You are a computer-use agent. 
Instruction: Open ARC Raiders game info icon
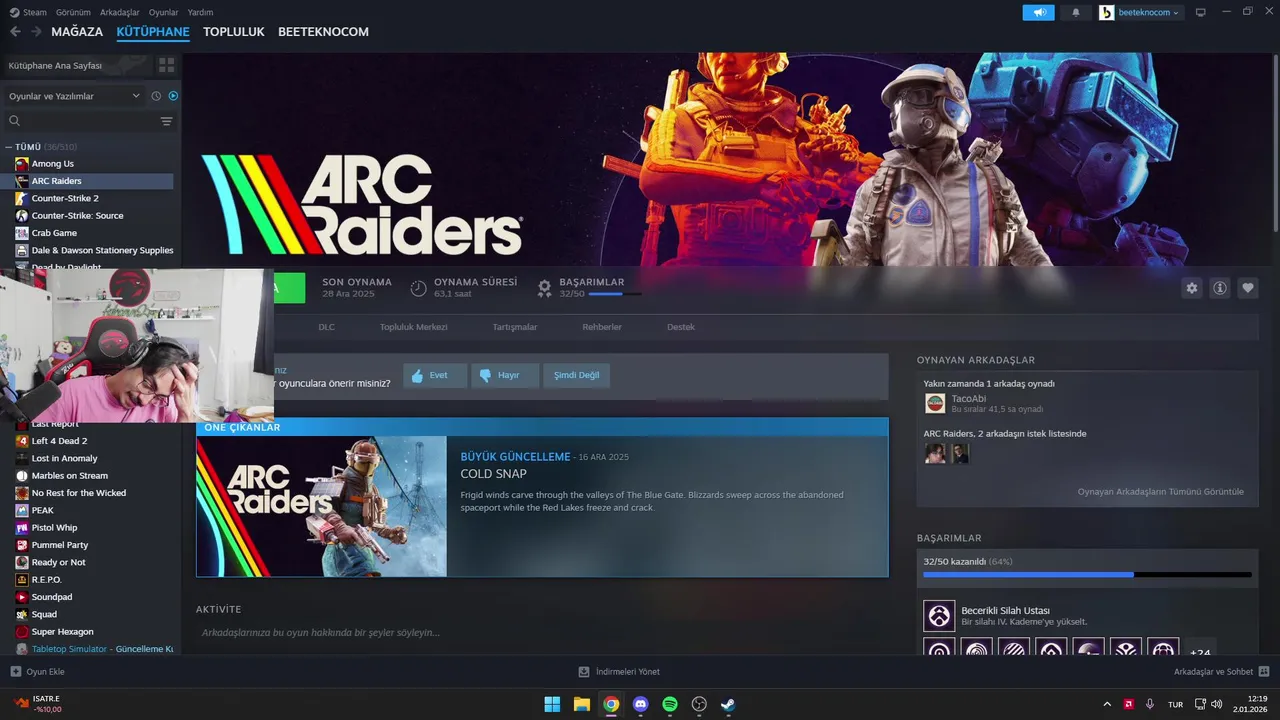click(1220, 288)
